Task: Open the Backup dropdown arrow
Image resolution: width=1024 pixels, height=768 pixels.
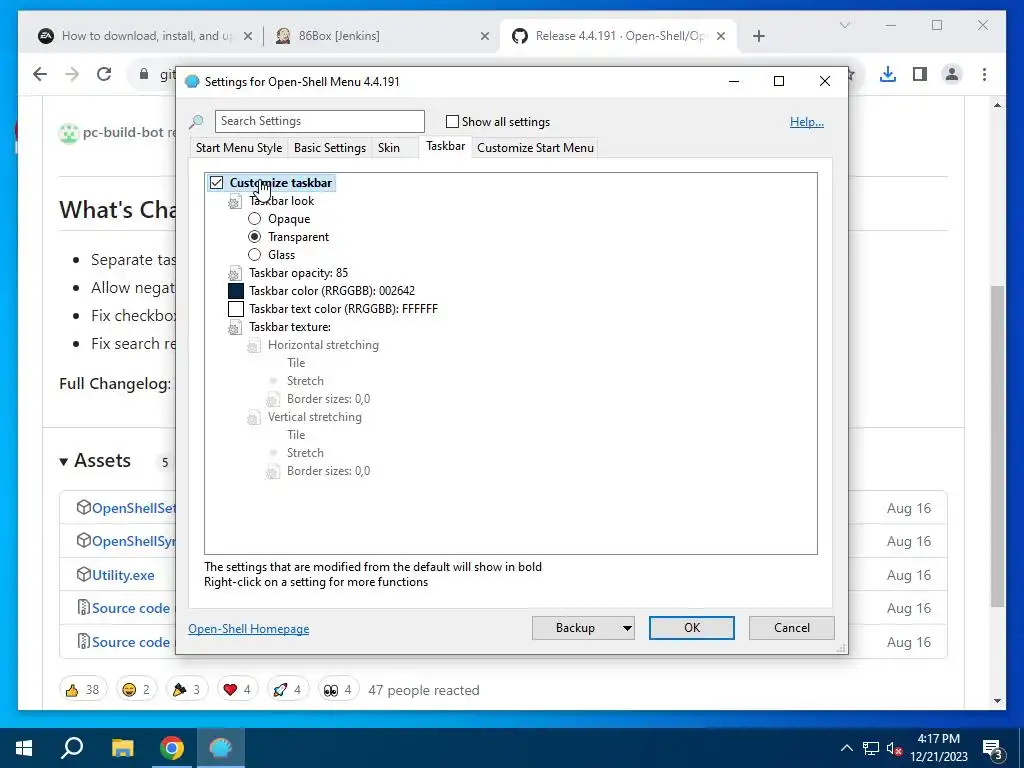Action: pos(627,628)
